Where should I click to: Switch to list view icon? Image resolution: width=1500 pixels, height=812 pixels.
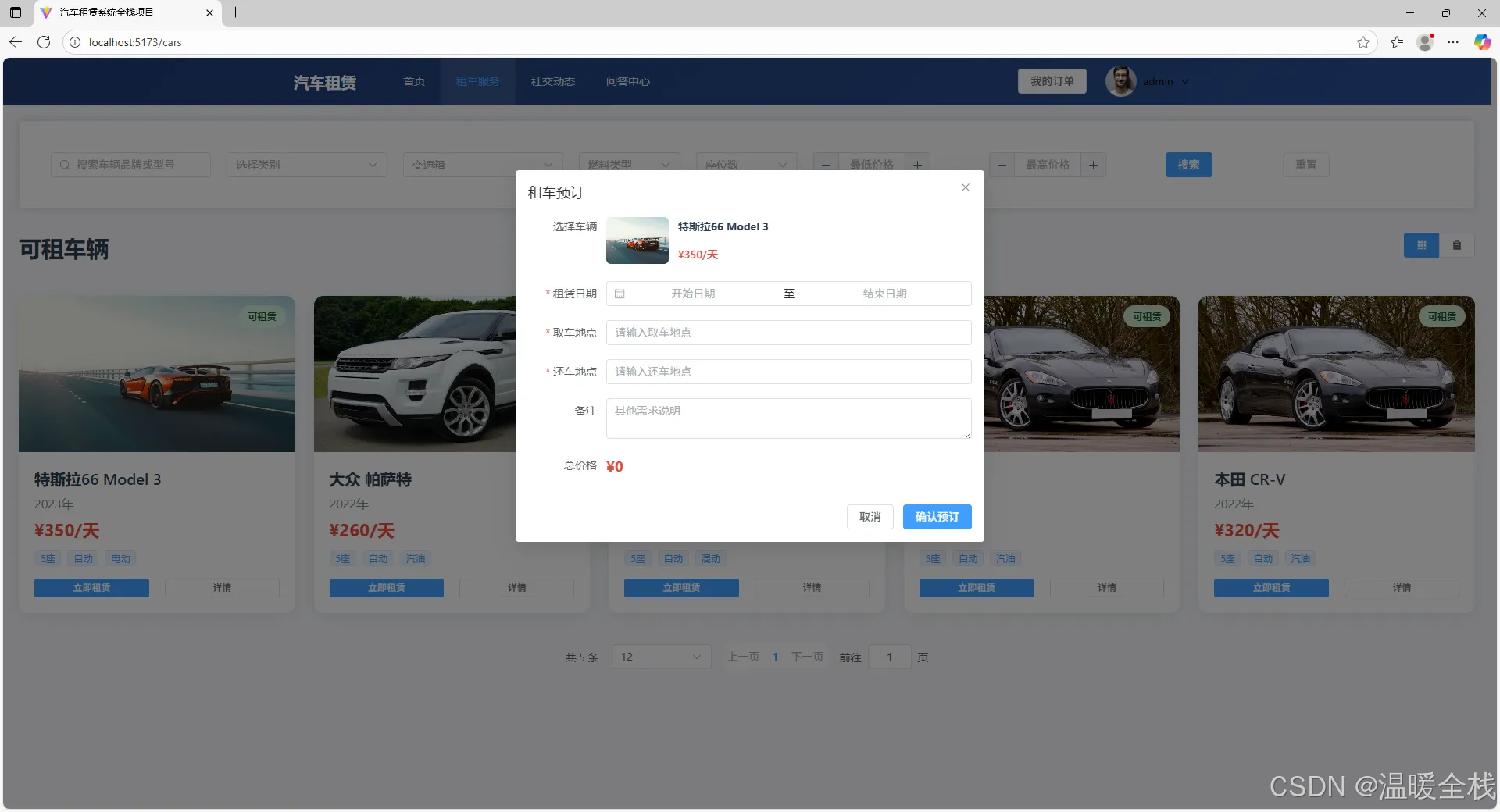pos(1456,245)
